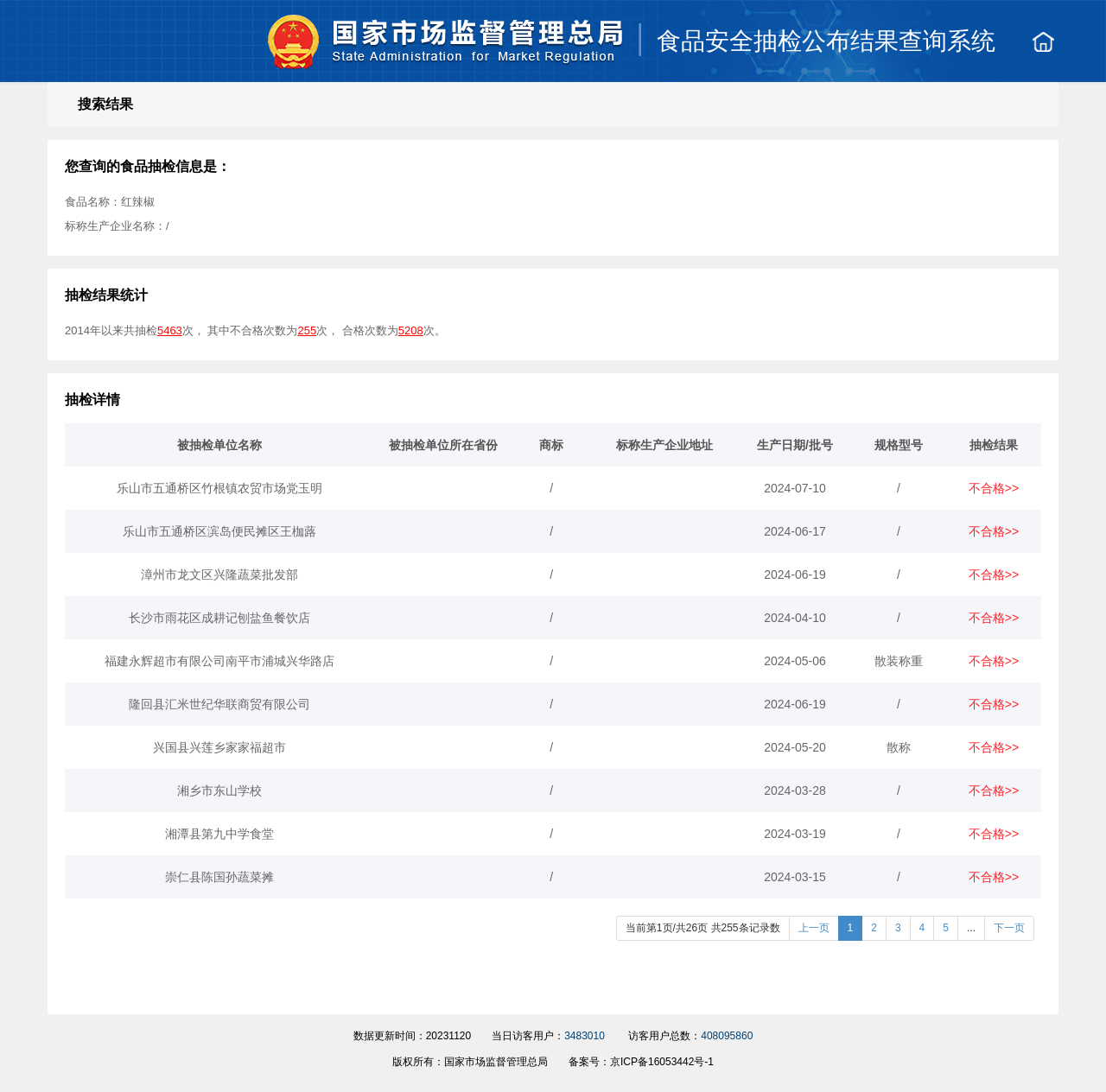Open the 5463 total inspections link
The width and height of the screenshot is (1106, 1092).
coord(169,331)
